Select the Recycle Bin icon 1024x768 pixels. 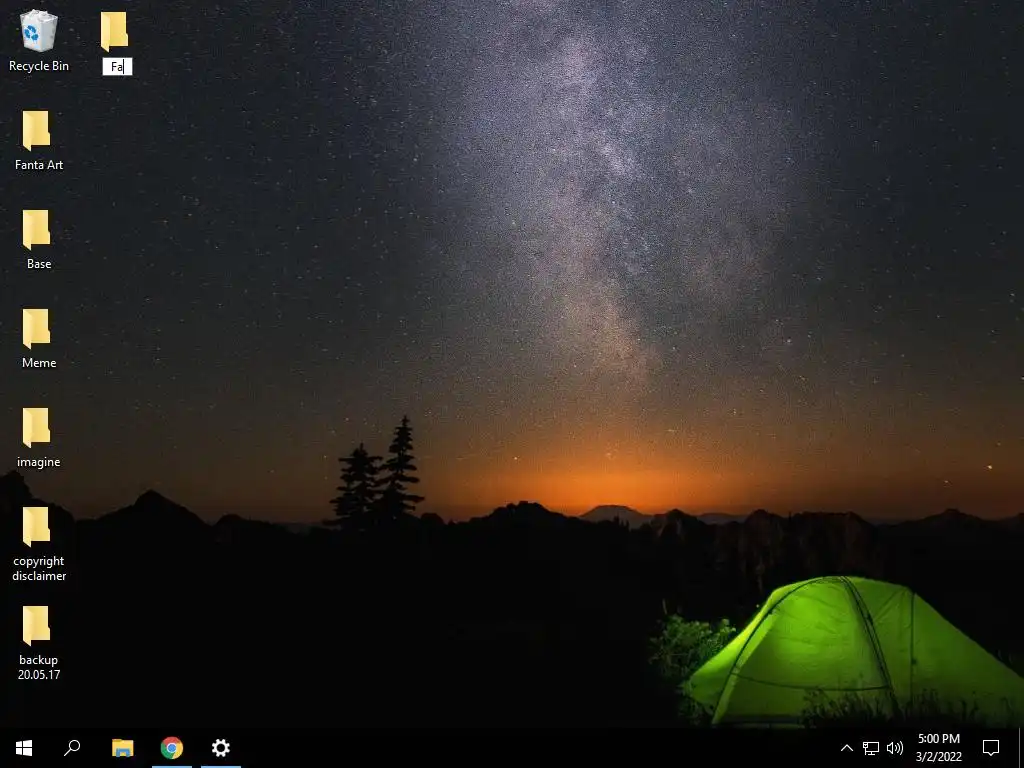(x=39, y=31)
